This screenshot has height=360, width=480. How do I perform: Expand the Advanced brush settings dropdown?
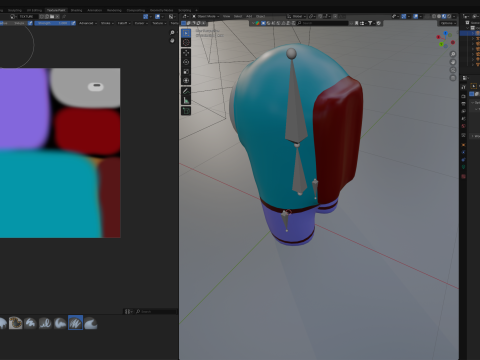coord(88,23)
